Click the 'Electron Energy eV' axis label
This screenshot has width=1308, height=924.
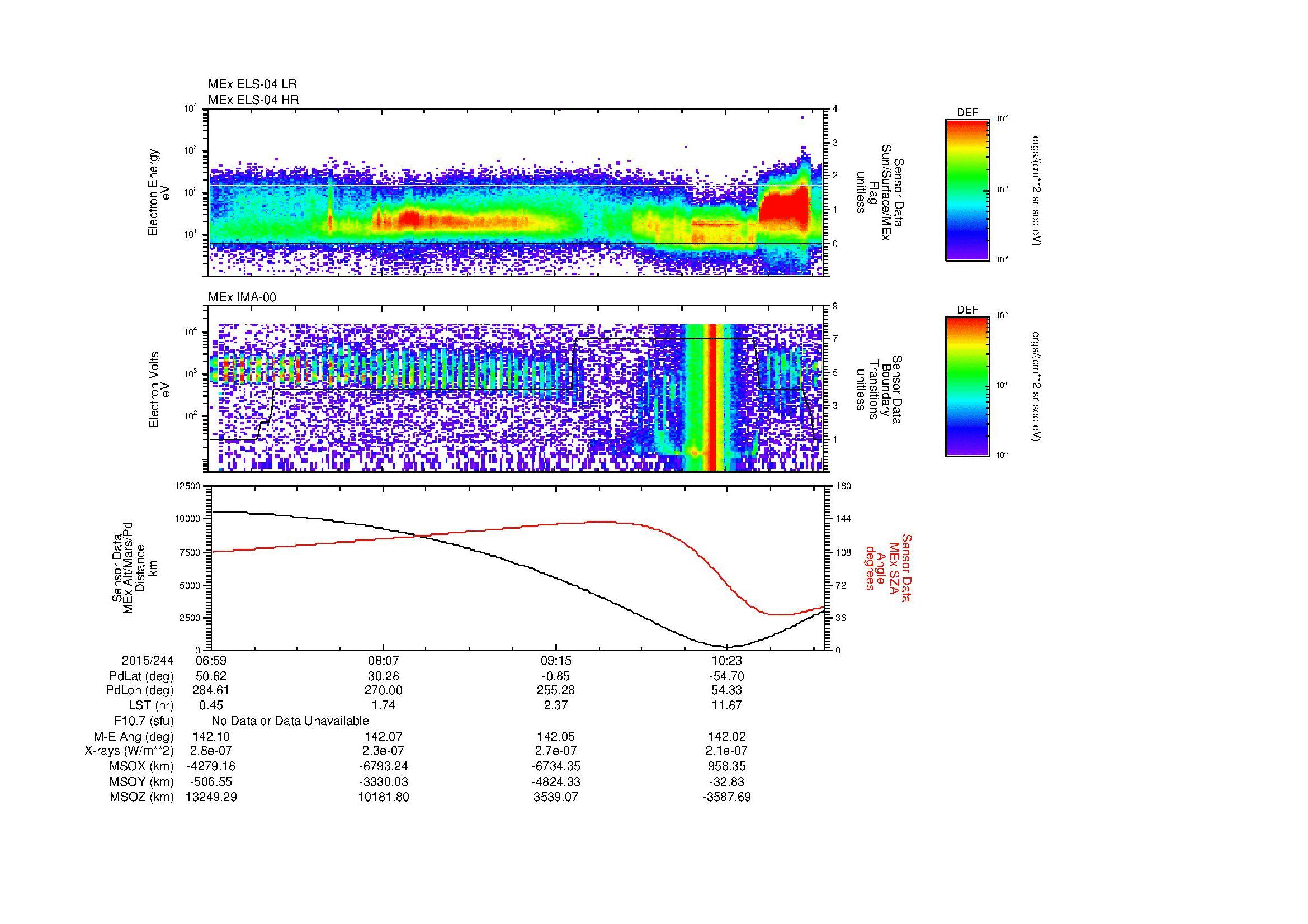pyautogui.click(x=159, y=192)
